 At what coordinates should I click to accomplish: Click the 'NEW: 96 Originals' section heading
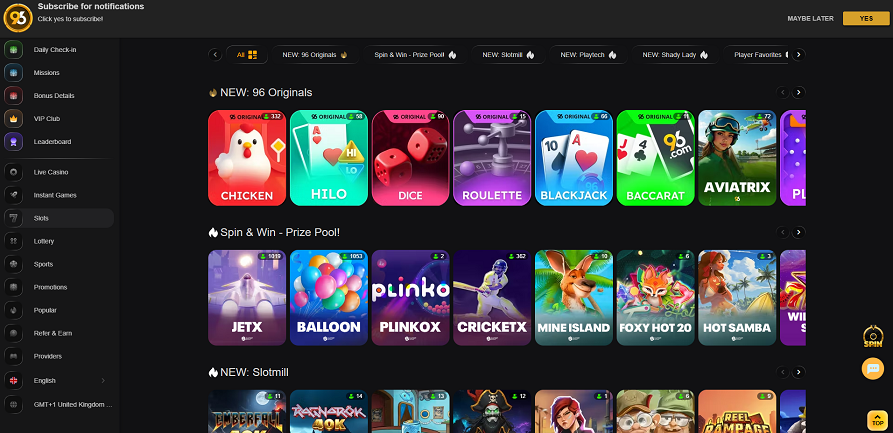click(x=266, y=92)
